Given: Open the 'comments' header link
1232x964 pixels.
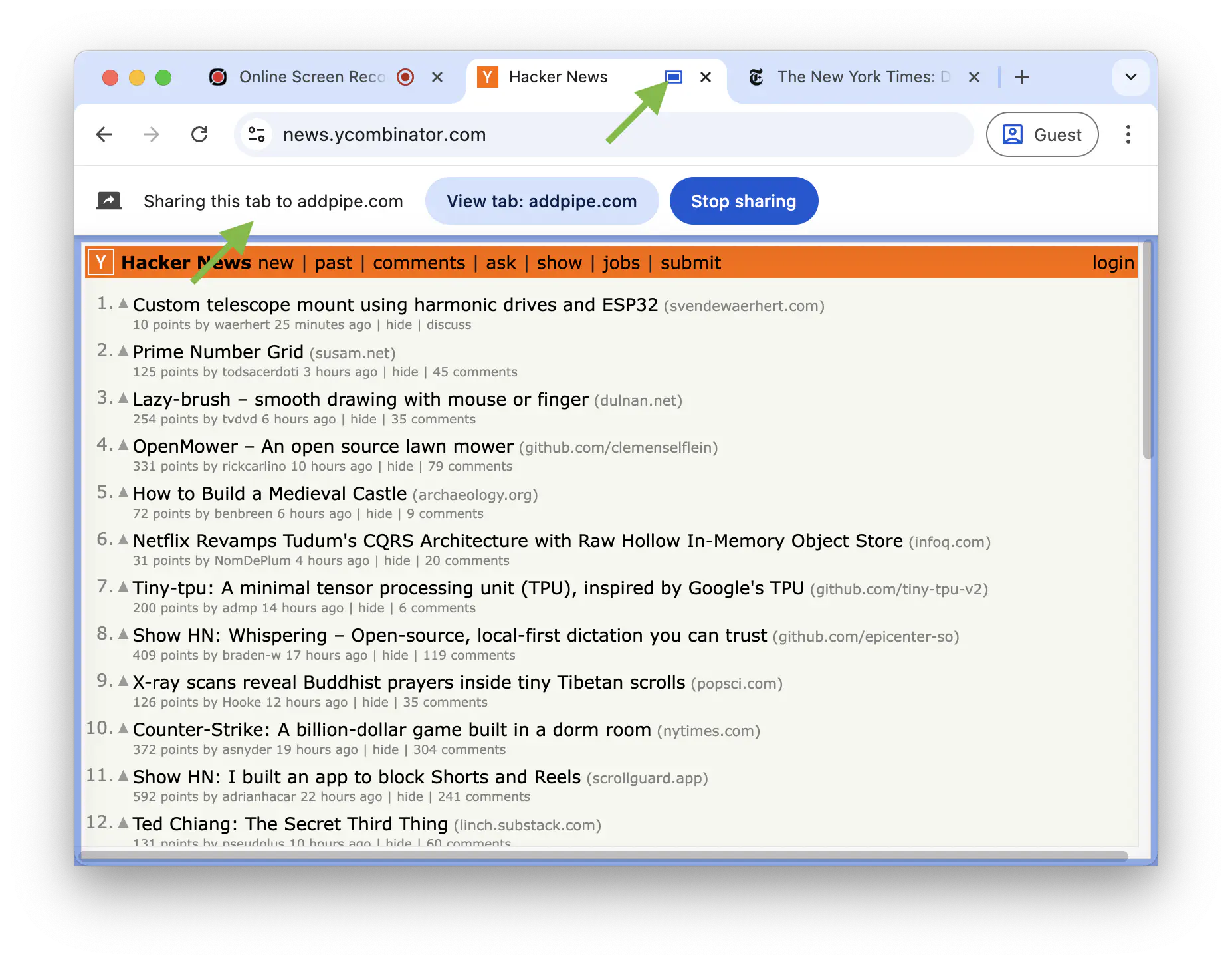Looking at the screenshot, I should click(419, 263).
